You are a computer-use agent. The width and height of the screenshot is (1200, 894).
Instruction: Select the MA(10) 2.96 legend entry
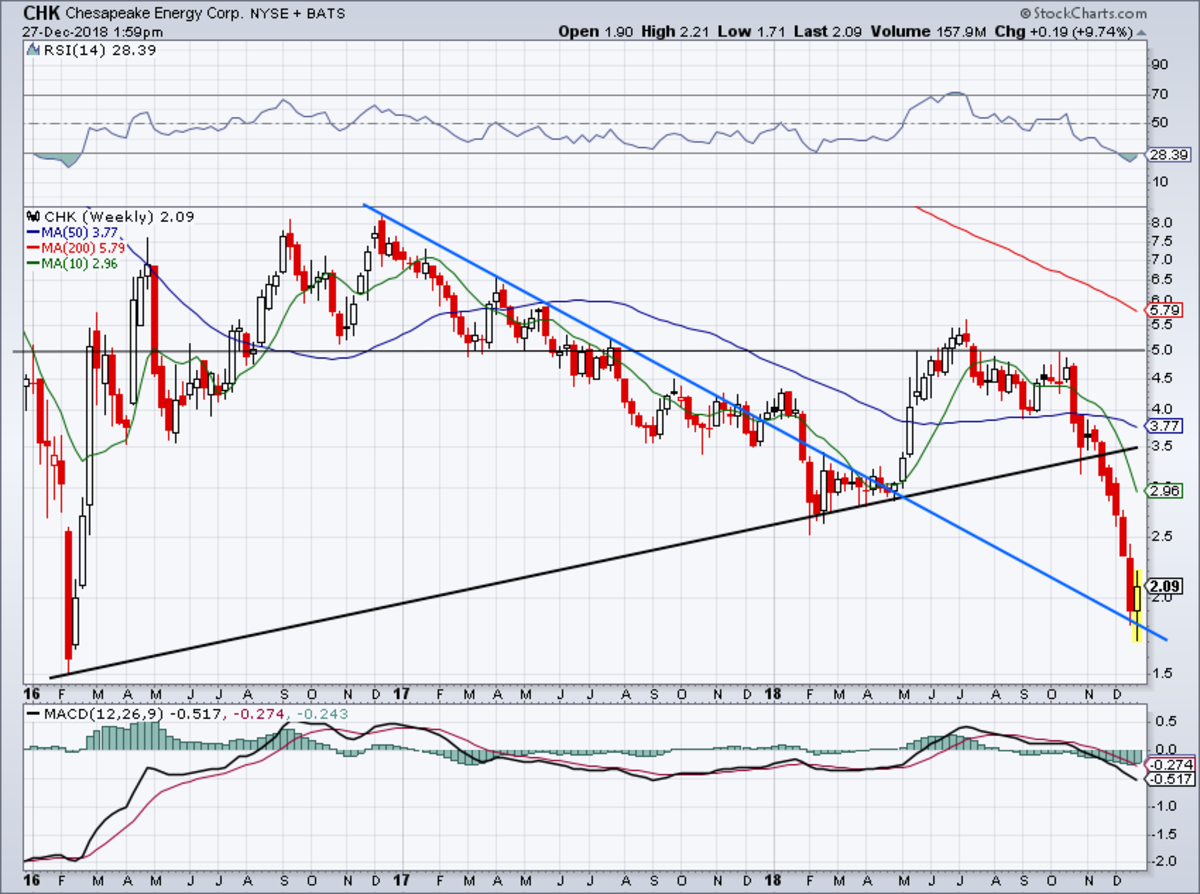[x=72, y=263]
